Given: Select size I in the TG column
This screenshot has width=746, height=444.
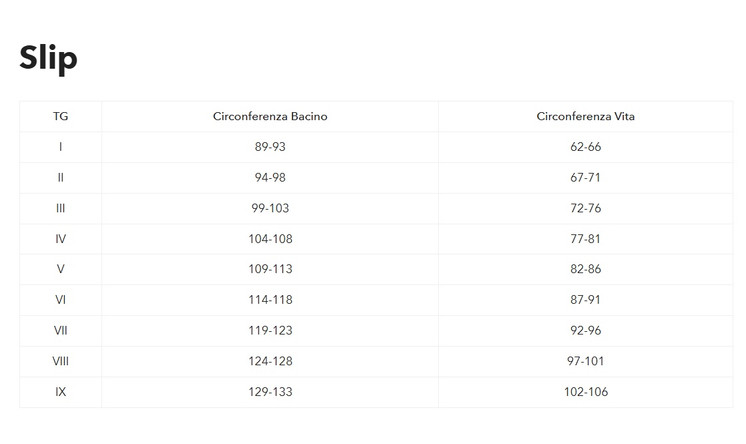Looking at the screenshot, I should [61, 147].
